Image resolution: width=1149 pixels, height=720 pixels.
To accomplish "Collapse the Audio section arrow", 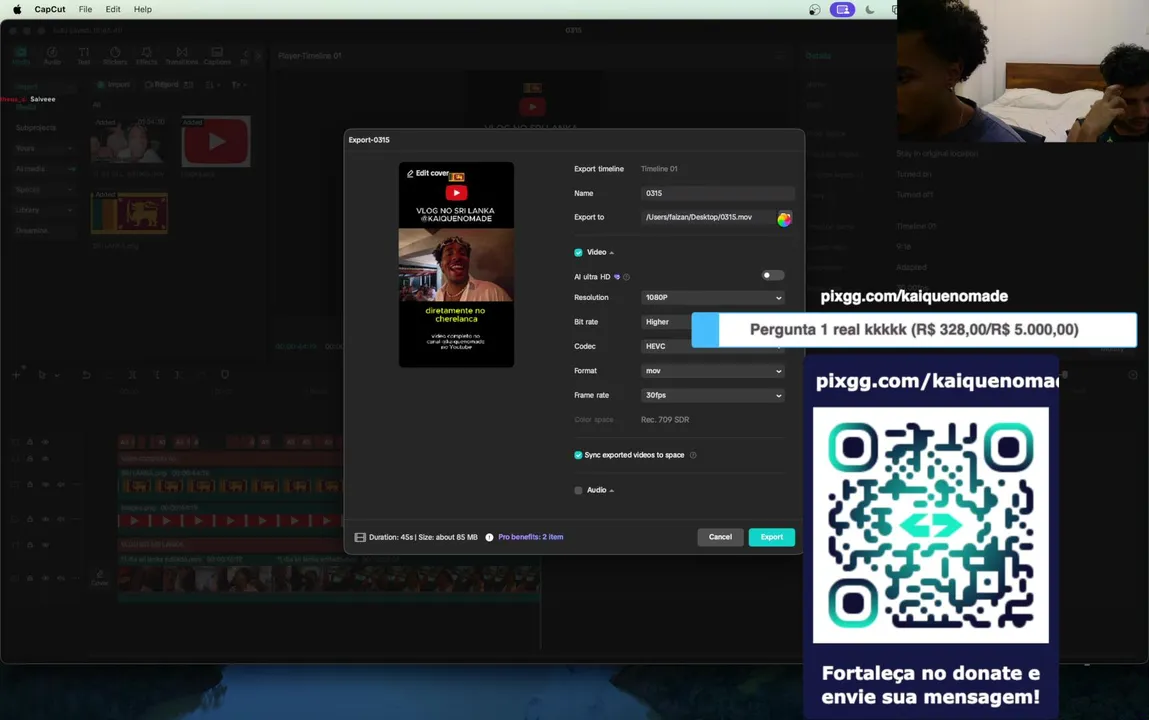I will [612, 491].
